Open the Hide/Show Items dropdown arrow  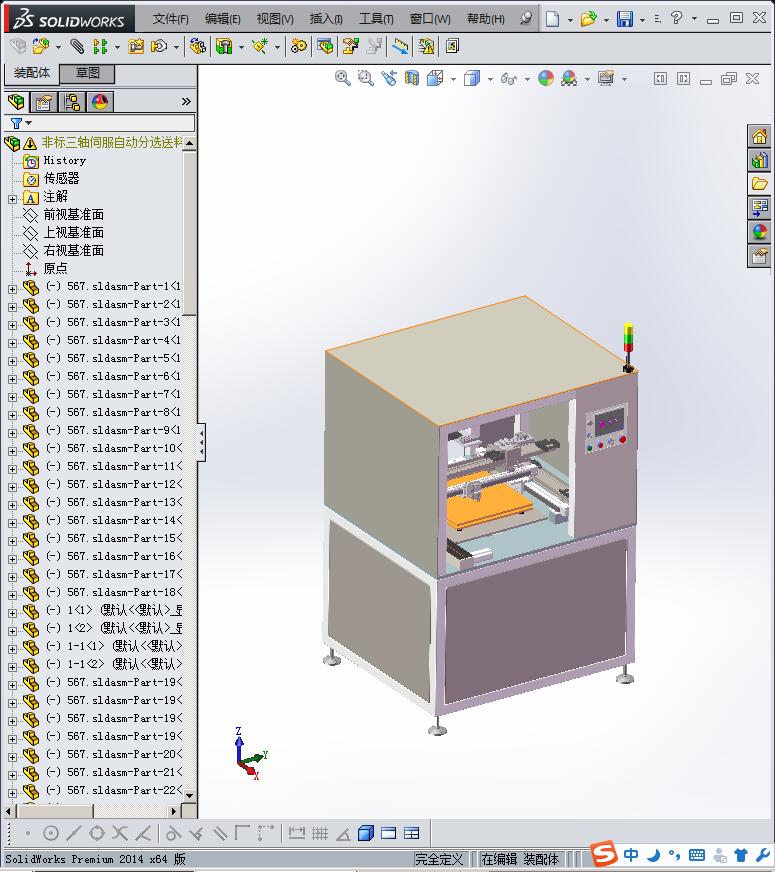[x=527, y=79]
